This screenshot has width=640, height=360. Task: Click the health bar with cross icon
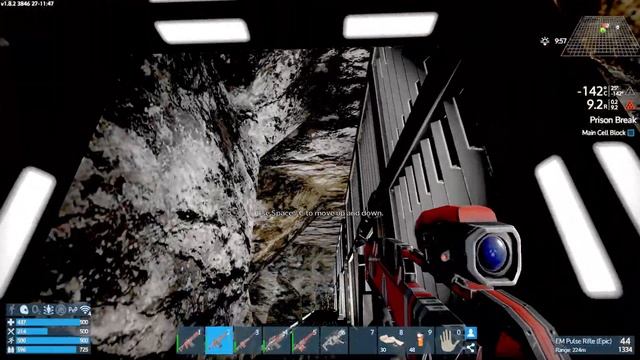pos(49,322)
